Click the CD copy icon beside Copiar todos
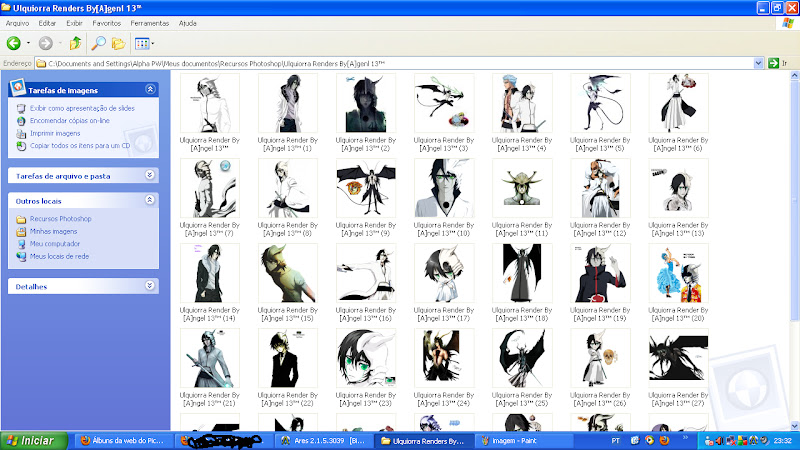Image resolution: width=800 pixels, height=450 pixels. pyautogui.click(x=21, y=146)
